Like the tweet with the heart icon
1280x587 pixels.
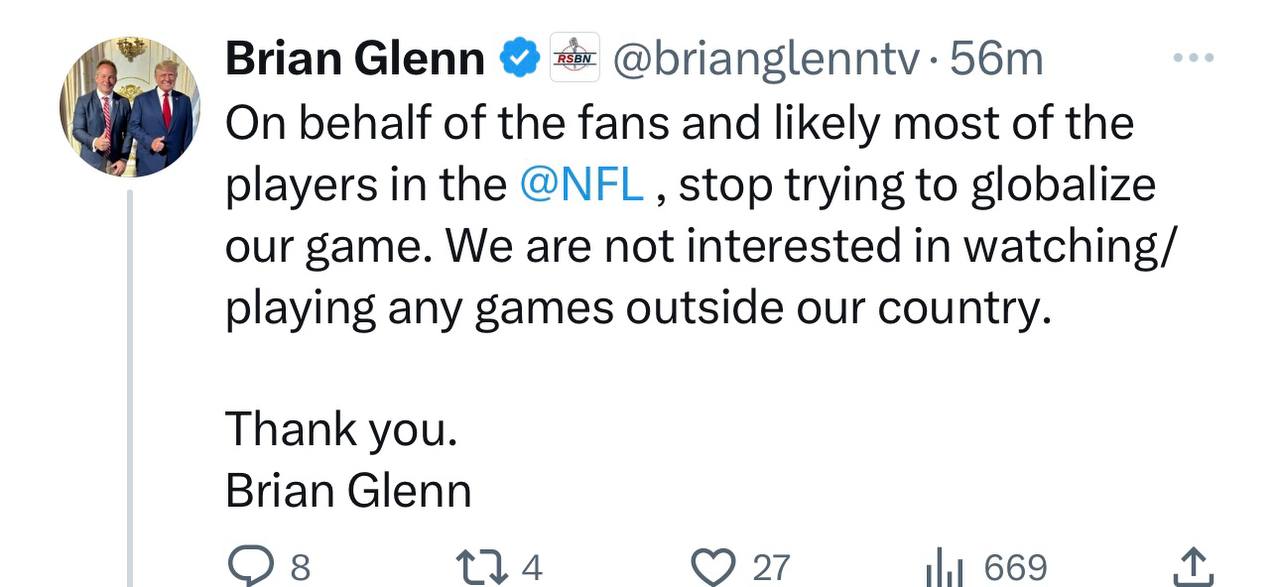[714, 567]
